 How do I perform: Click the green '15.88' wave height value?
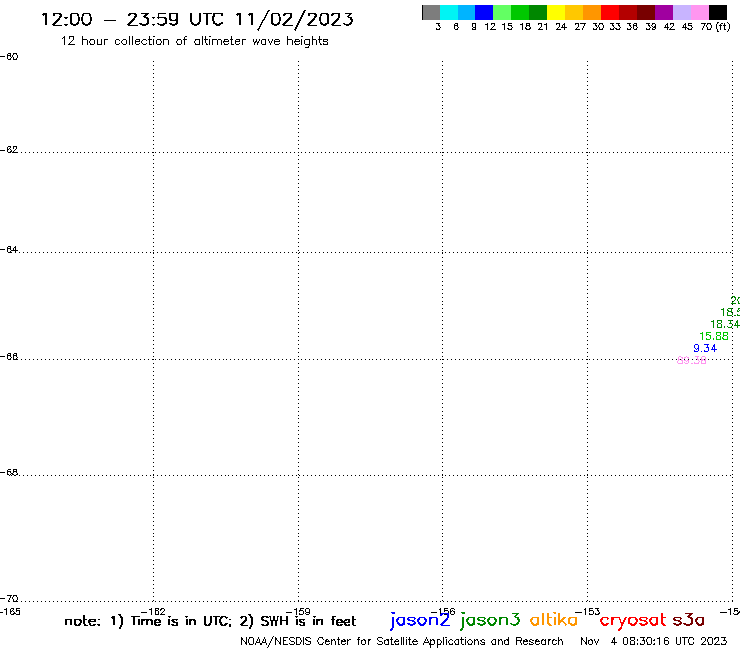714,337
